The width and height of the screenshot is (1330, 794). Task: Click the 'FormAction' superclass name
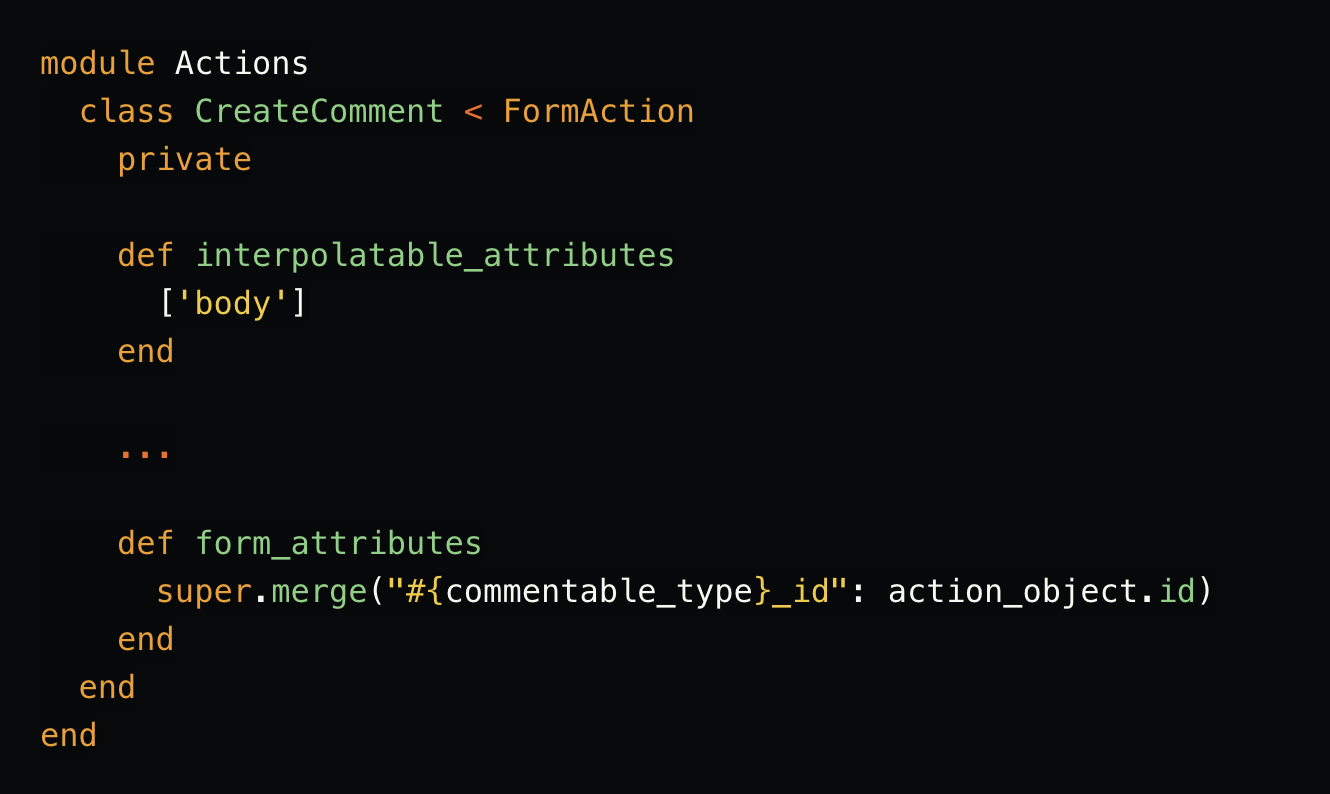click(598, 112)
